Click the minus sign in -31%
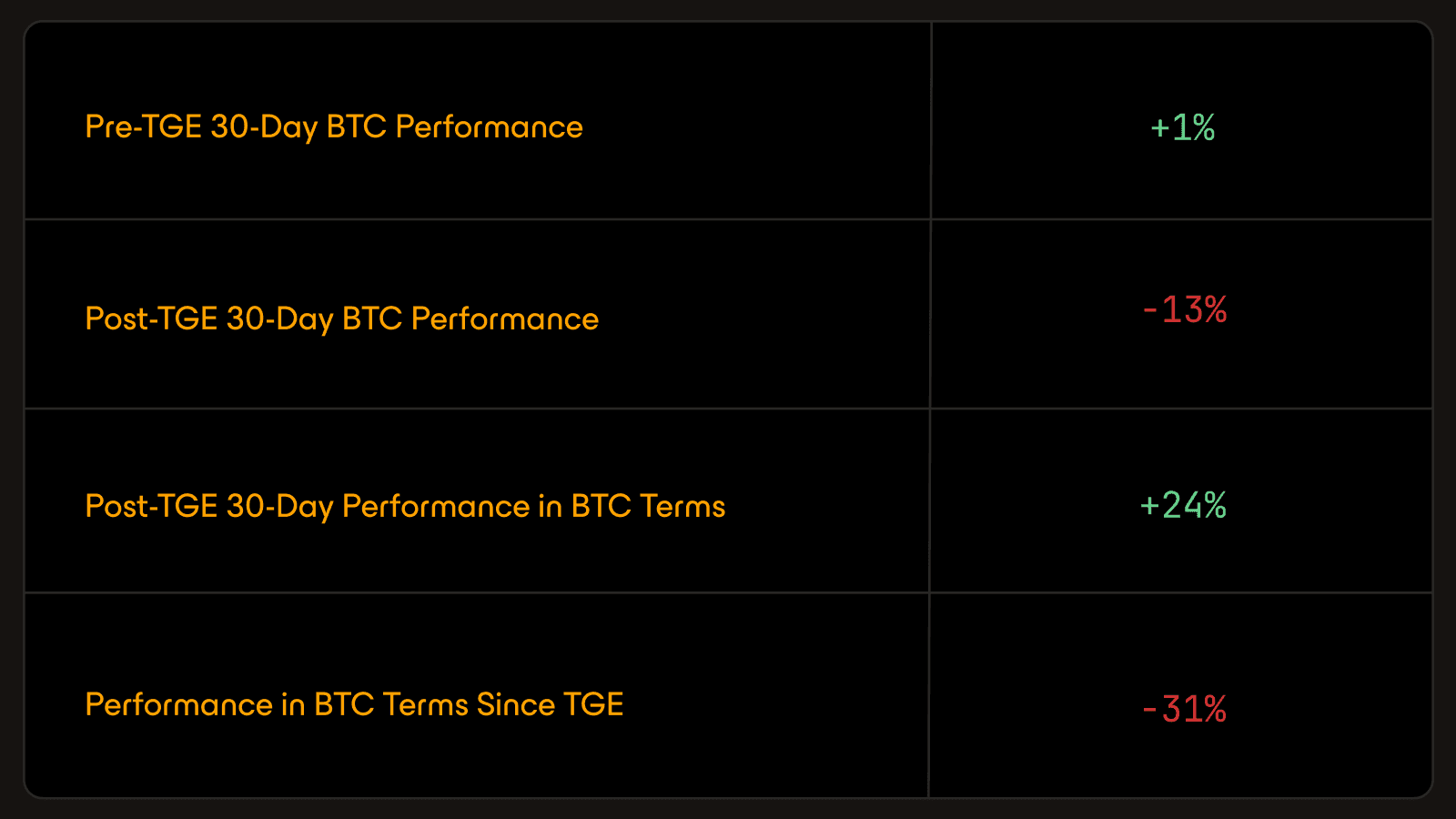This screenshot has height=819, width=1456. pos(1150,710)
